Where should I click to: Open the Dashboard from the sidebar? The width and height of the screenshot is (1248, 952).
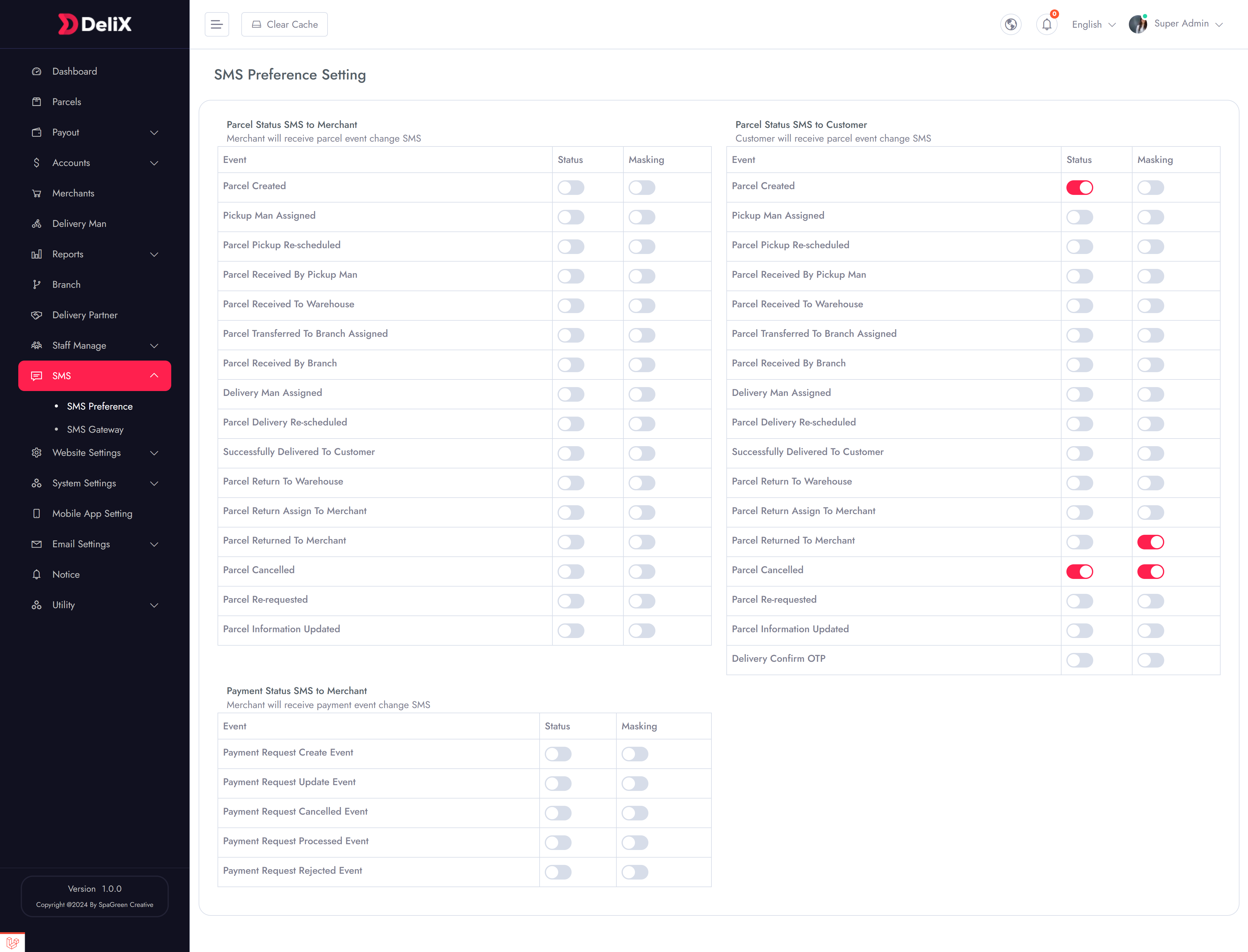74,71
